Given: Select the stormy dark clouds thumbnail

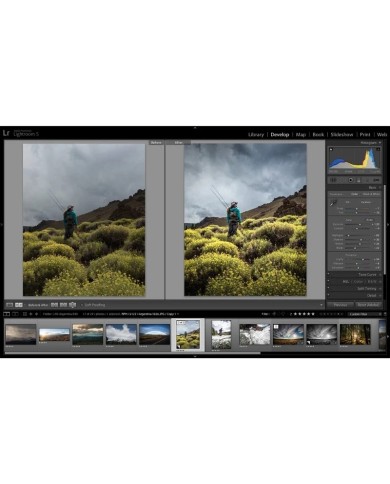Looking at the screenshot, I should click(x=21, y=334).
